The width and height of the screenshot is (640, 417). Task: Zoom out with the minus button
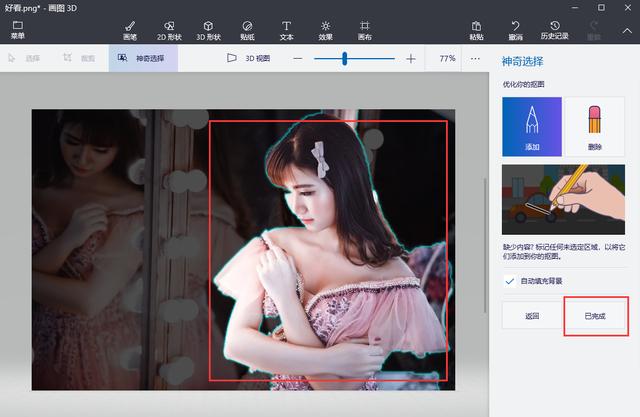[x=298, y=59]
